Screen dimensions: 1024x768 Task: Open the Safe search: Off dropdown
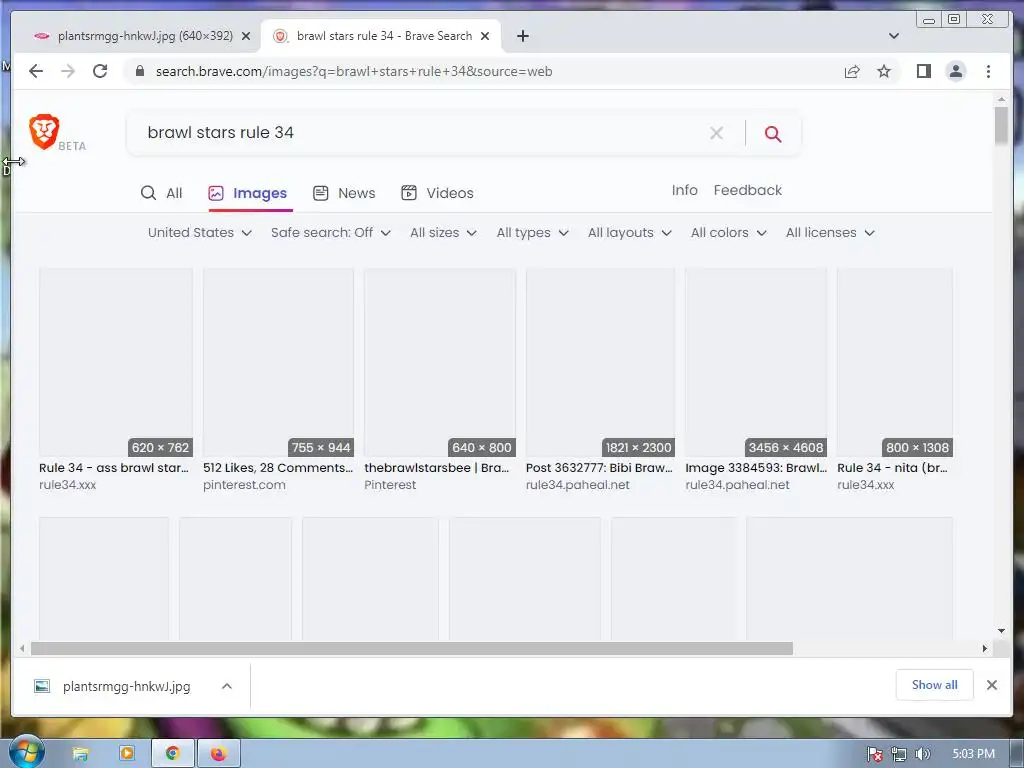330,232
